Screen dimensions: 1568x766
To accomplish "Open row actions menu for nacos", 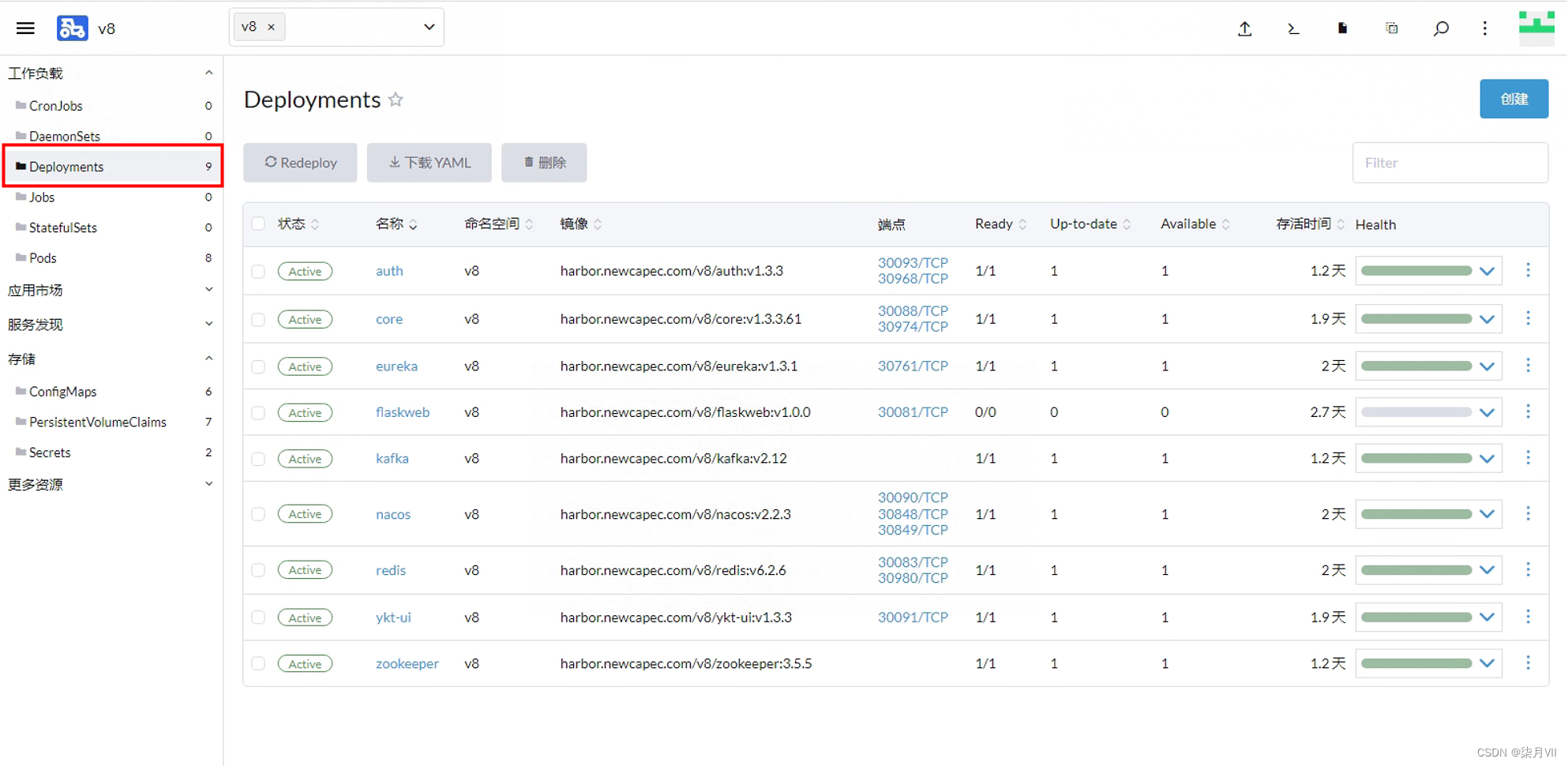I will pos(1528,513).
